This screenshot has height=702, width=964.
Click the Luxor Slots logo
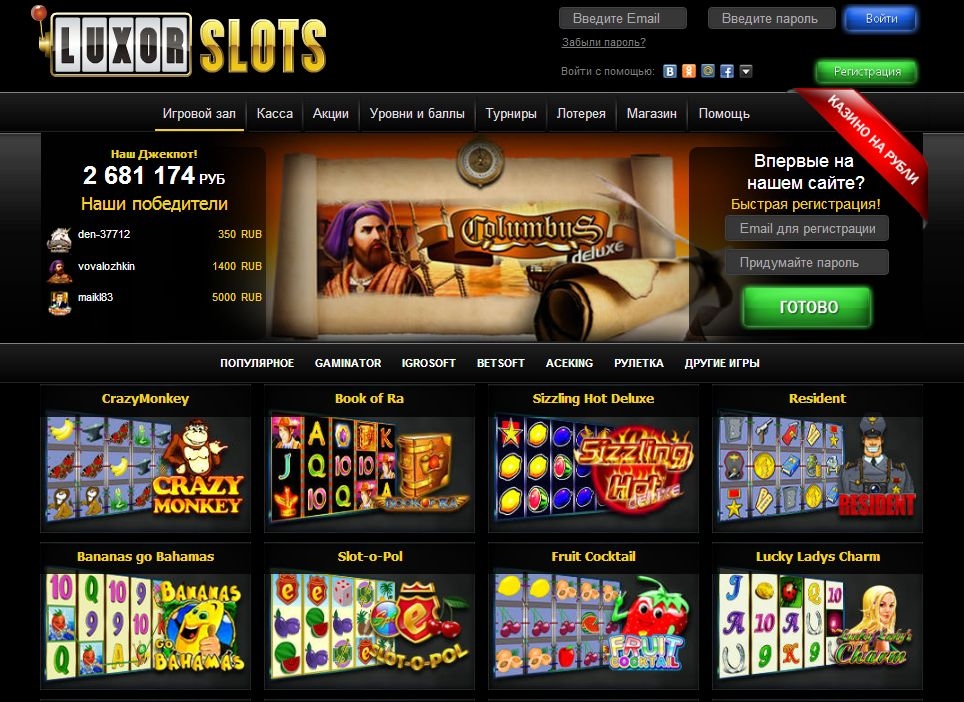point(180,43)
